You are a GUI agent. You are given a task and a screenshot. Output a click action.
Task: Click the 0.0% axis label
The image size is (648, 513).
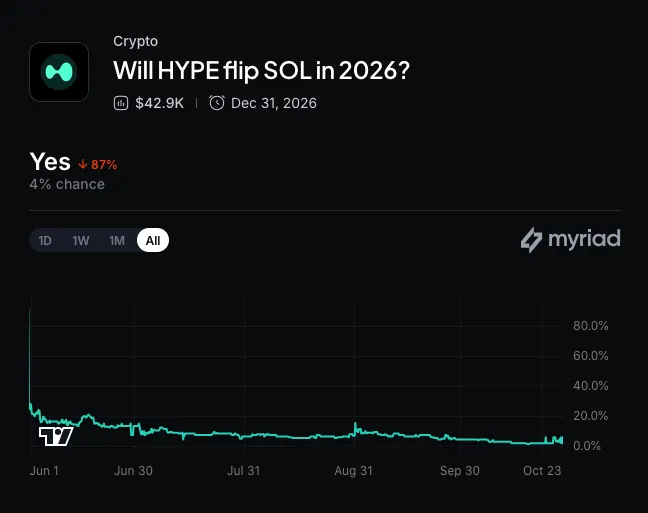[x=587, y=446]
